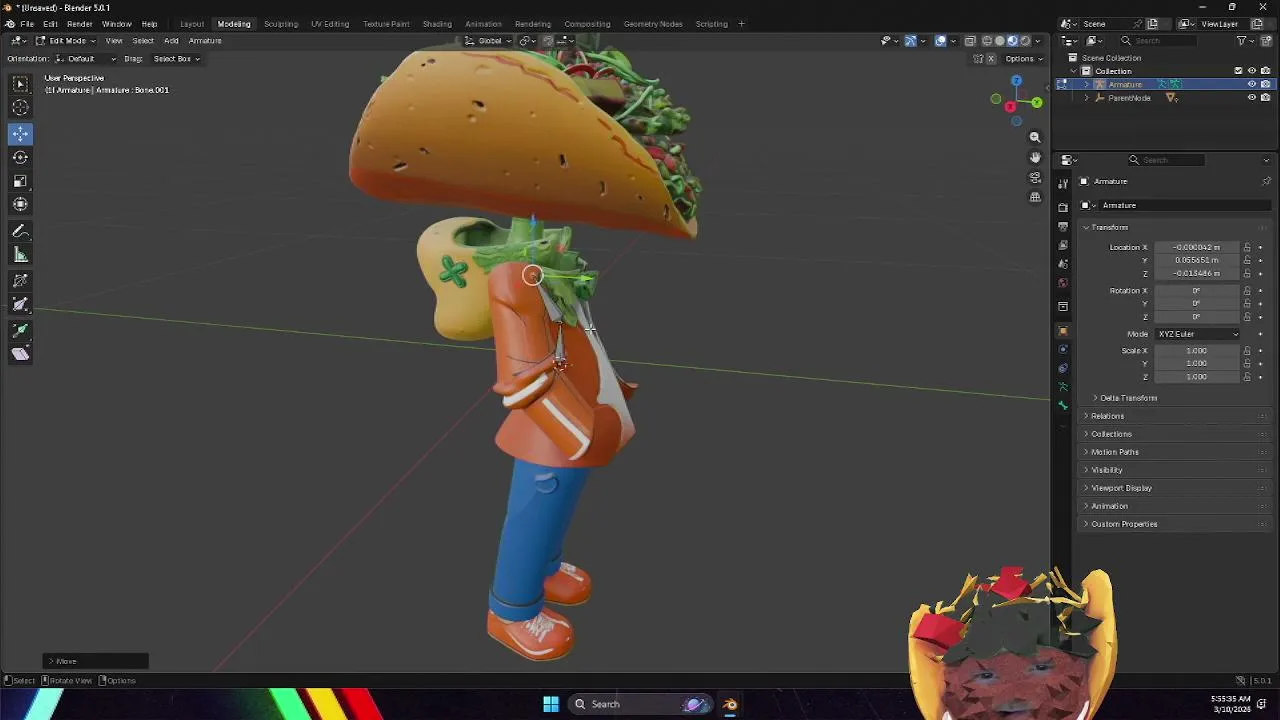1280x720 pixels.
Task: Open the rotation Mode XYZ Euler dropdown
Action: click(1198, 334)
